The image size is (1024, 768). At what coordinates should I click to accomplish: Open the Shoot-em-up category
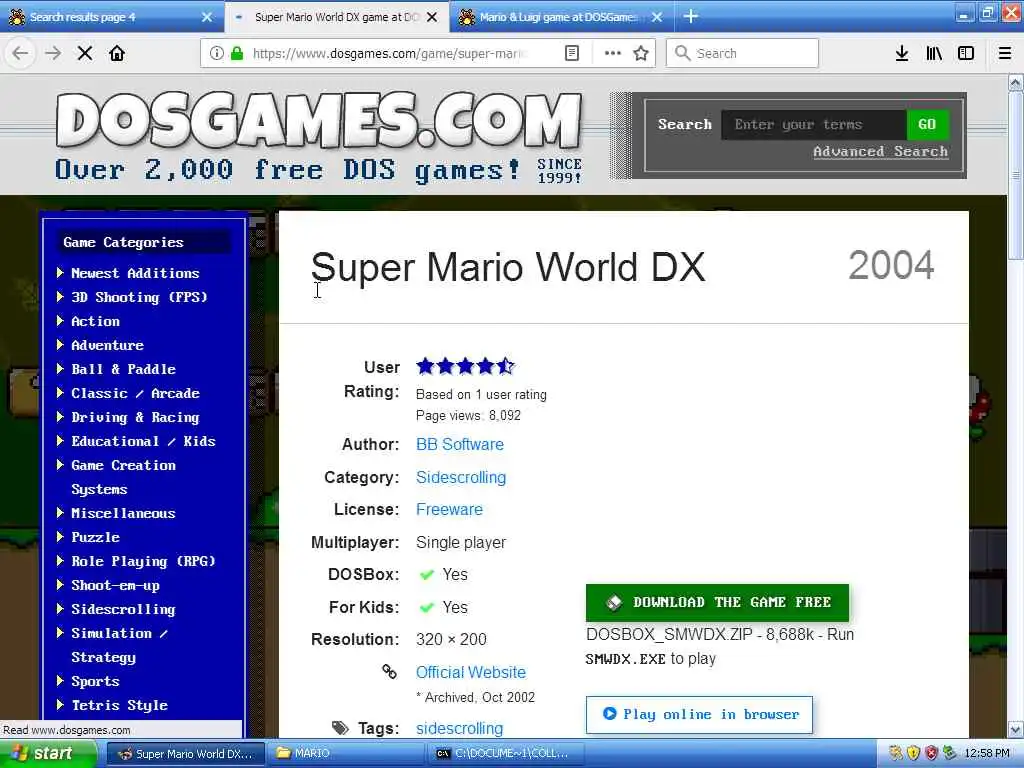click(115, 585)
